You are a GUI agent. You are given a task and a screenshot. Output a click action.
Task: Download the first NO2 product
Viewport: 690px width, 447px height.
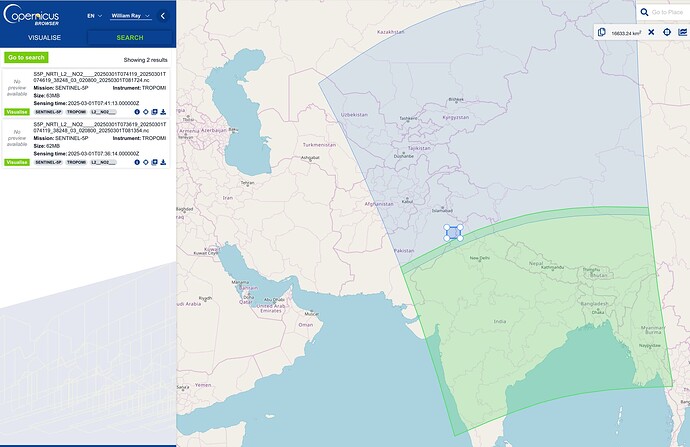[163, 112]
